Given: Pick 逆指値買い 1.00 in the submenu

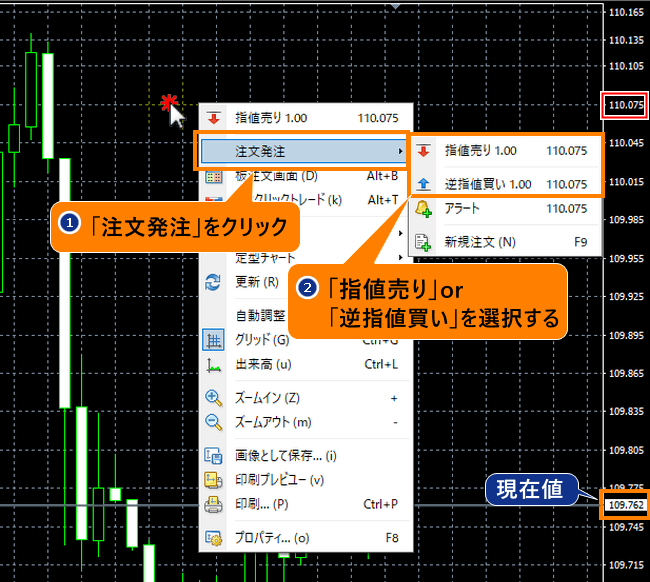Looking at the screenshot, I should click(x=505, y=184).
